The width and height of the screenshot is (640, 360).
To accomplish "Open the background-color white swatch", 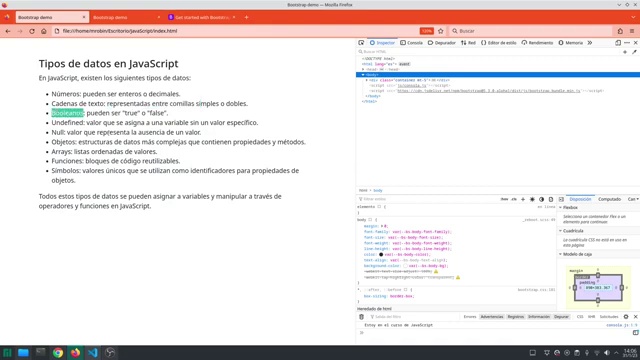I will click(x=405, y=266).
